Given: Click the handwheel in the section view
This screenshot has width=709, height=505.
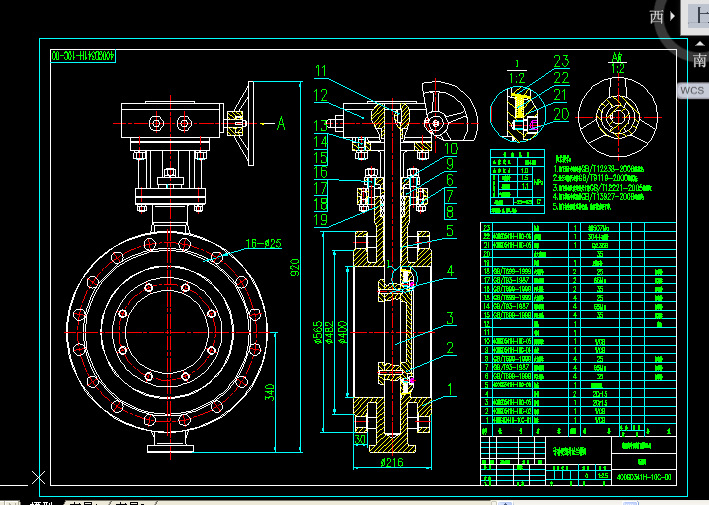Looking at the screenshot, I should (x=449, y=112).
